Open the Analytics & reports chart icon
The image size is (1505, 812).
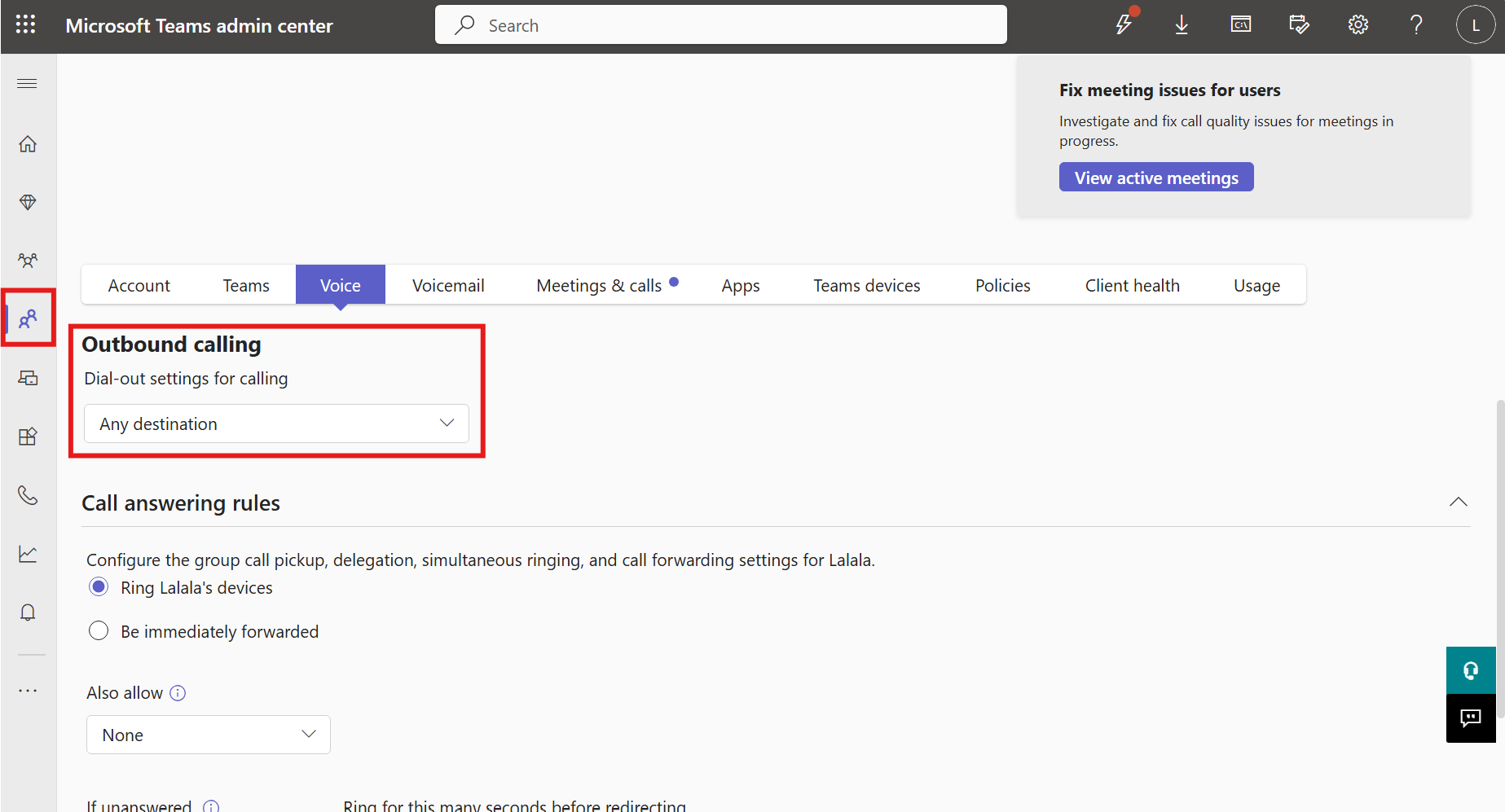point(28,554)
